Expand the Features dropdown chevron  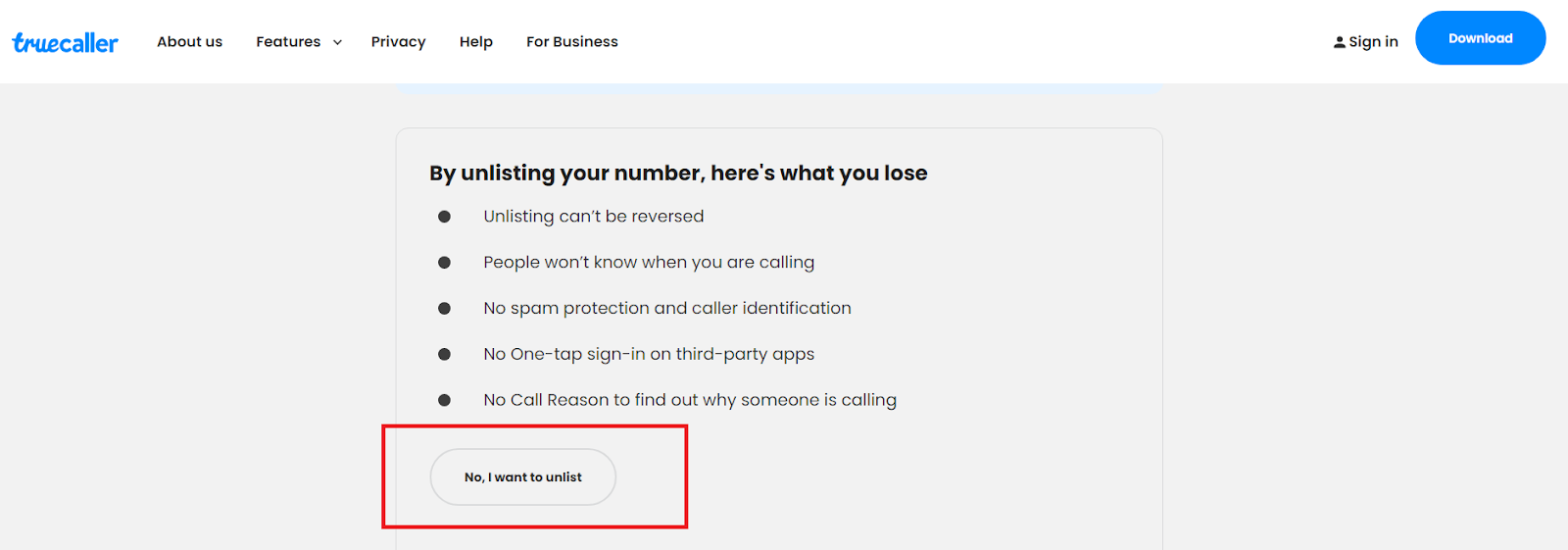tap(337, 42)
